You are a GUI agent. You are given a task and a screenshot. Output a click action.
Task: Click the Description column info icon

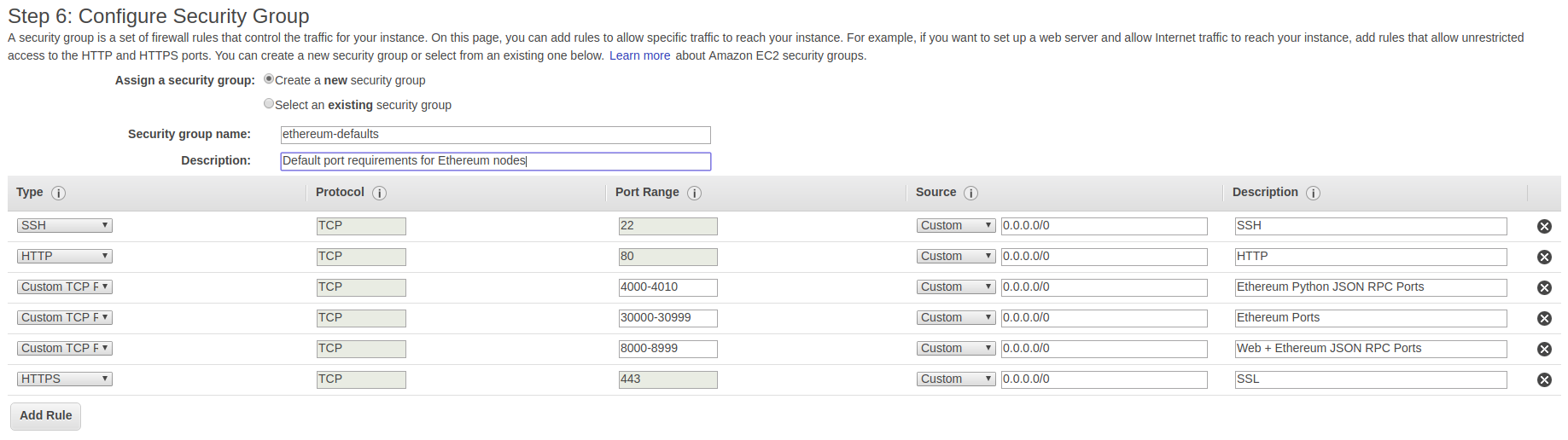pyautogui.click(x=1313, y=193)
